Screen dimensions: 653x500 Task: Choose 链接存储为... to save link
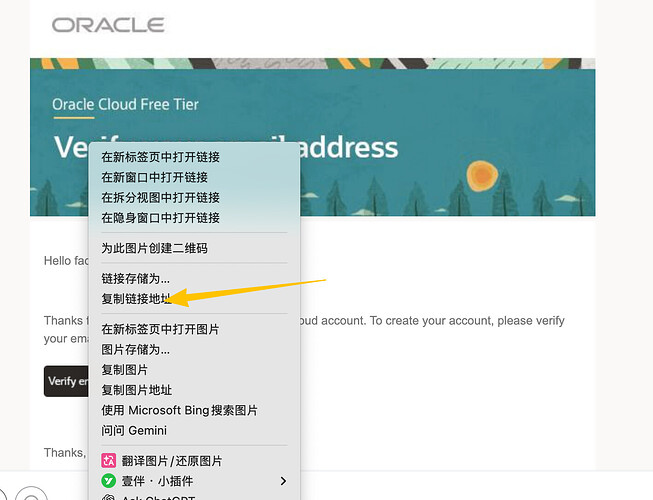194,279
